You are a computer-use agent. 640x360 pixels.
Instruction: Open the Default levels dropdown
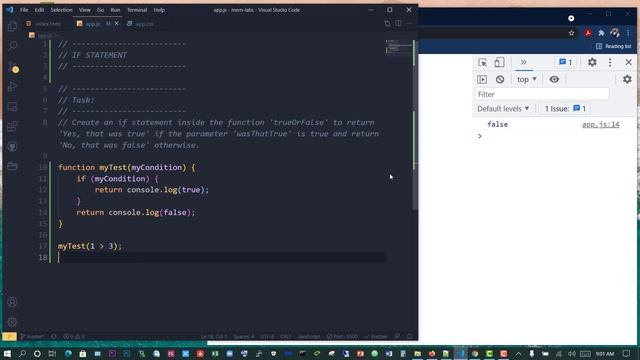click(x=503, y=109)
